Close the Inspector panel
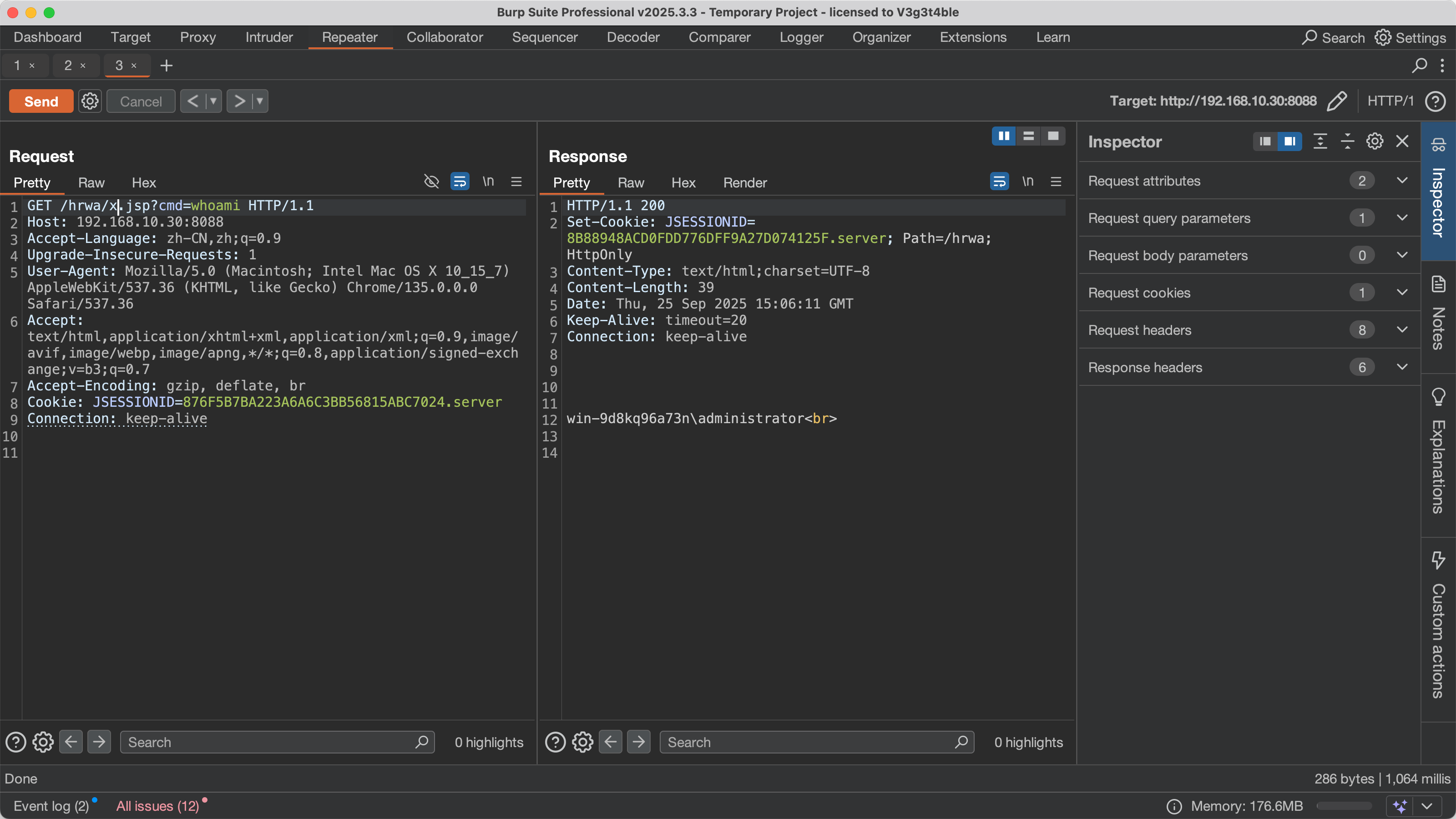Image resolution: width=1456 pixels, height=819 pixels. [x=1402, y=142]
